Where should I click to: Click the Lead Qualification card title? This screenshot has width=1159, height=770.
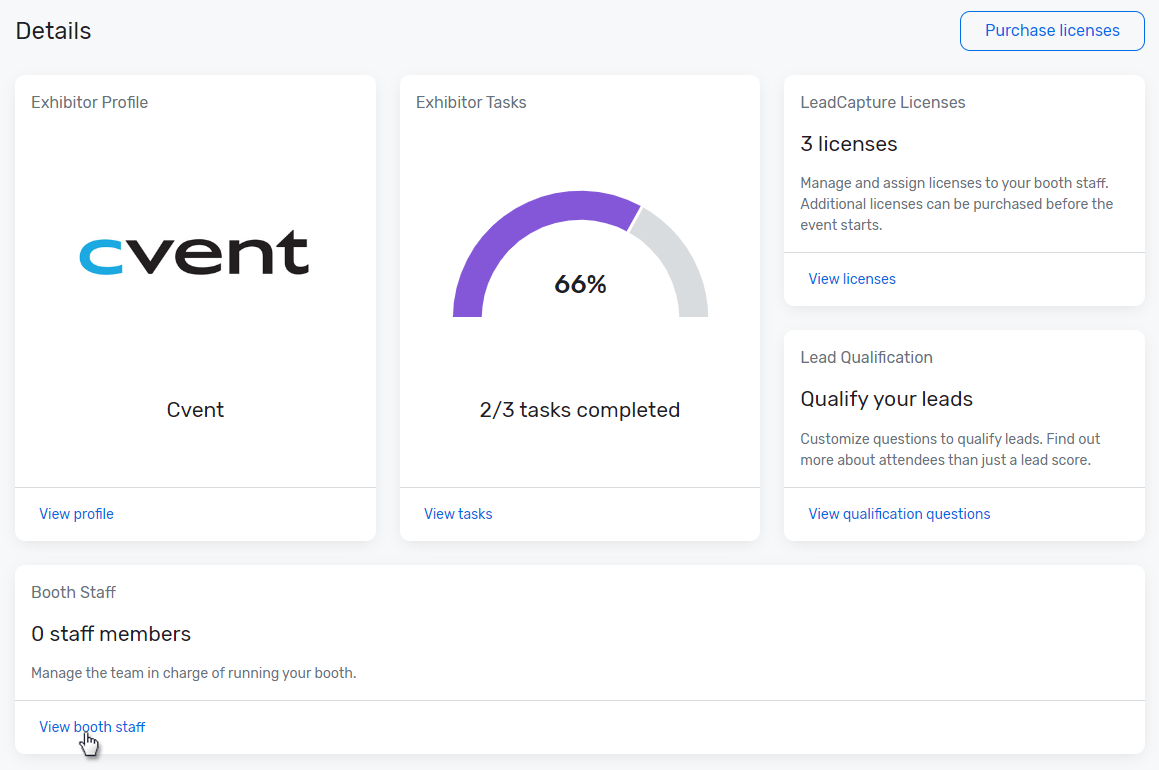[866, 357]
